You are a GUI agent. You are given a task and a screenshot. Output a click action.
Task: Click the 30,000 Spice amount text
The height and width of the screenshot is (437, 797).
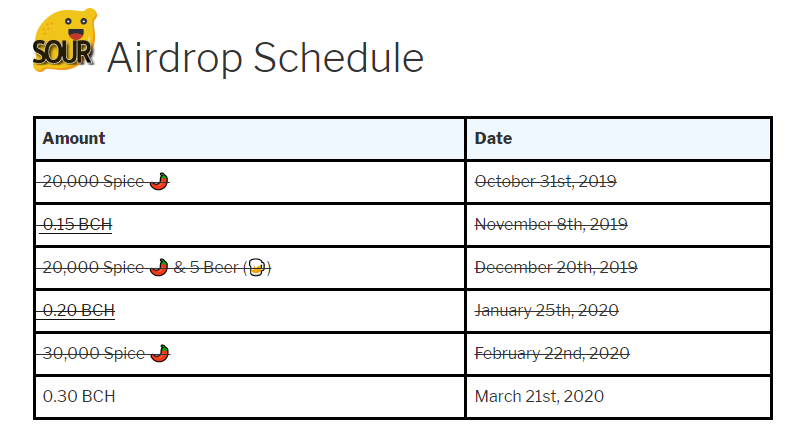(x=94, y=353)
